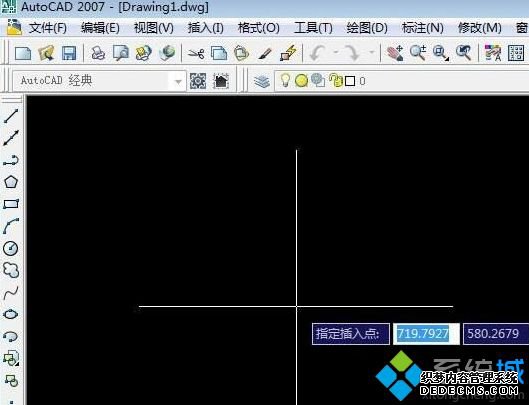The height and width of the screenshot is (405, 529).
Task: Select the Insert Block tool
Action: tap(11, 358)
